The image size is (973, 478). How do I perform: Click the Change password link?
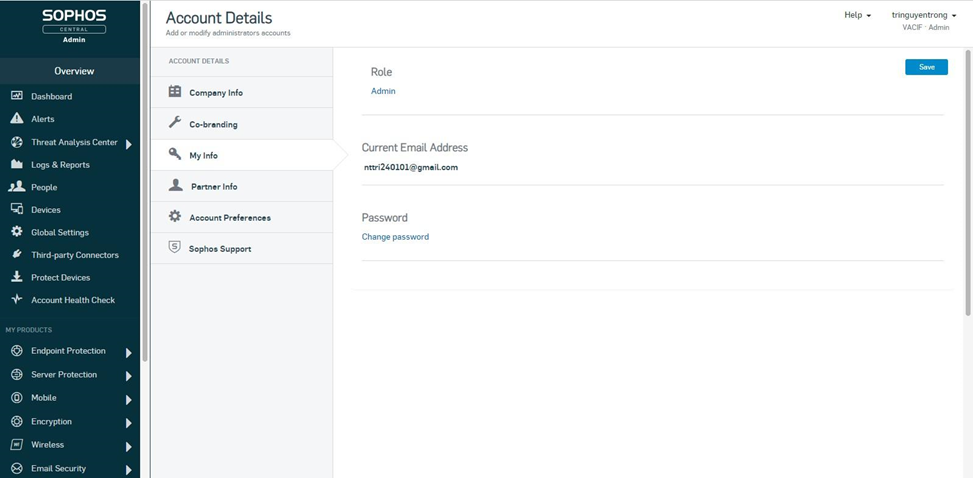tap(395, 237)
